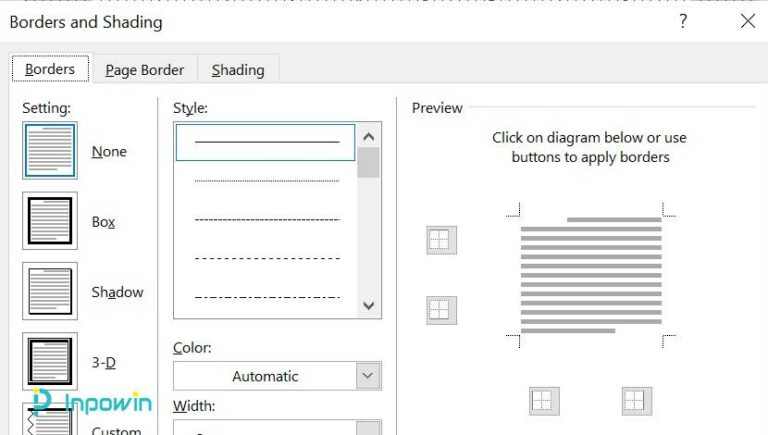This screenshot has width=768, height=435.
Task: Open the Shading tab
Action: pyautogui.click(x=238, y=70)
